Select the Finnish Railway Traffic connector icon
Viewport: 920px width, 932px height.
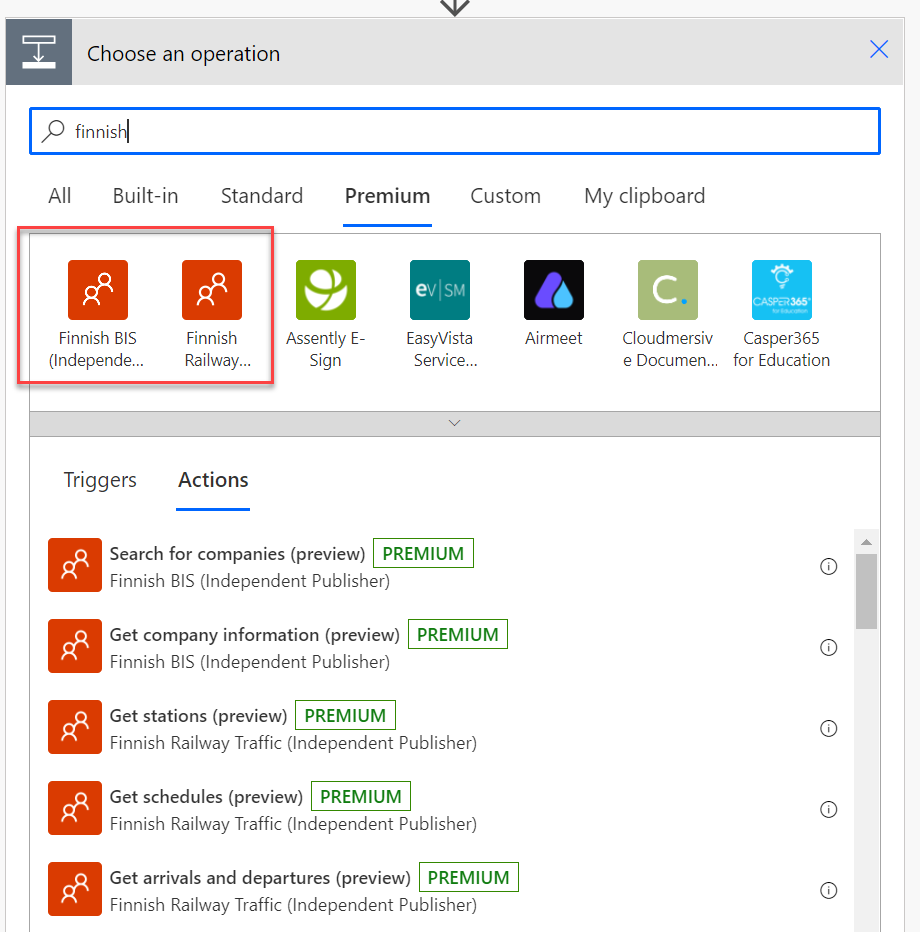point(212,290)
